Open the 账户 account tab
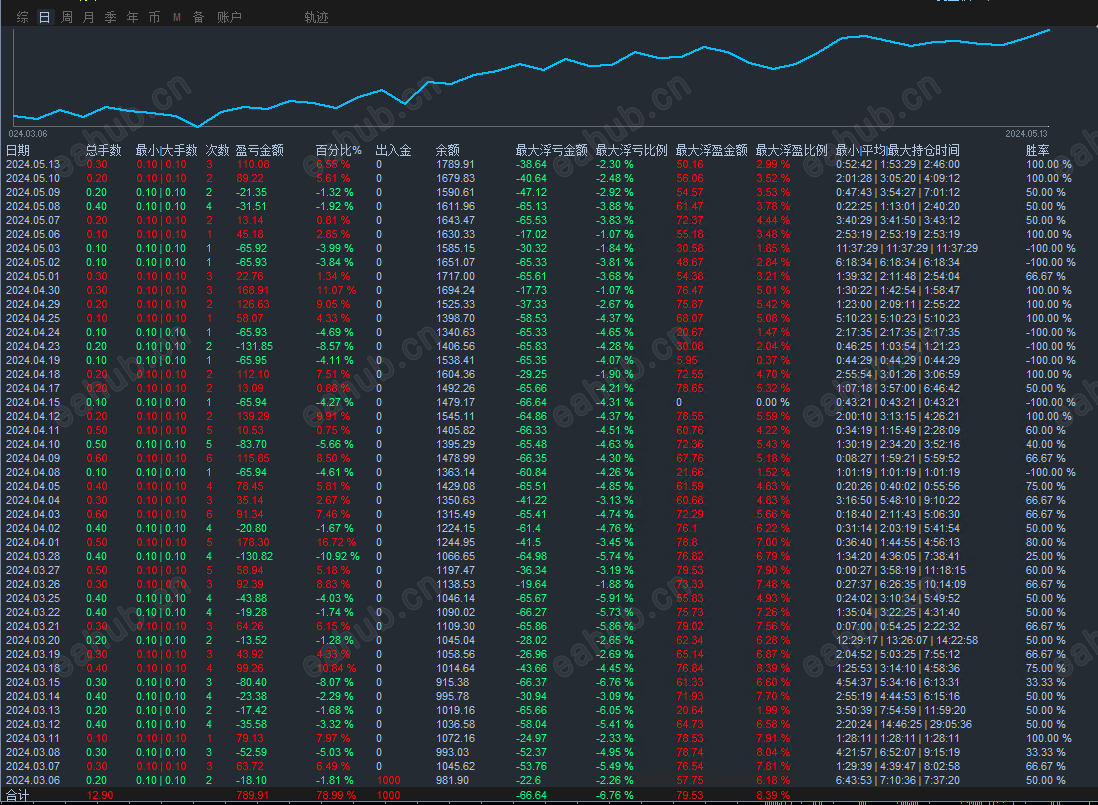Viewport: 1098px width, 805px height. [229, 17]
